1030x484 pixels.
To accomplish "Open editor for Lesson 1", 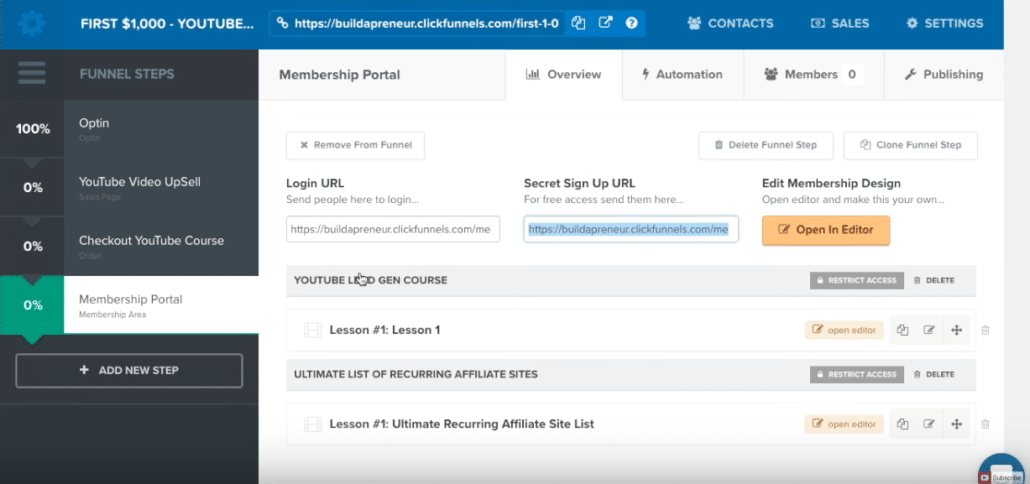I will [844, 330].
